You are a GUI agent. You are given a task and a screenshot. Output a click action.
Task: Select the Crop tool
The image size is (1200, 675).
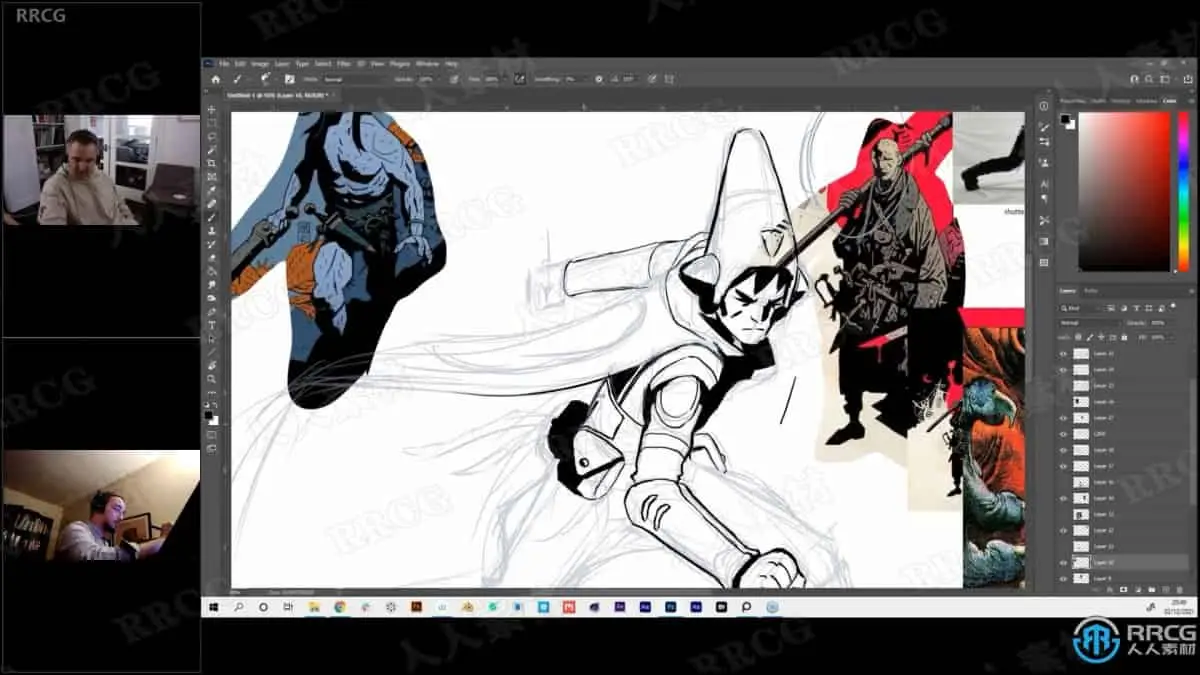[x=211, y=163]
